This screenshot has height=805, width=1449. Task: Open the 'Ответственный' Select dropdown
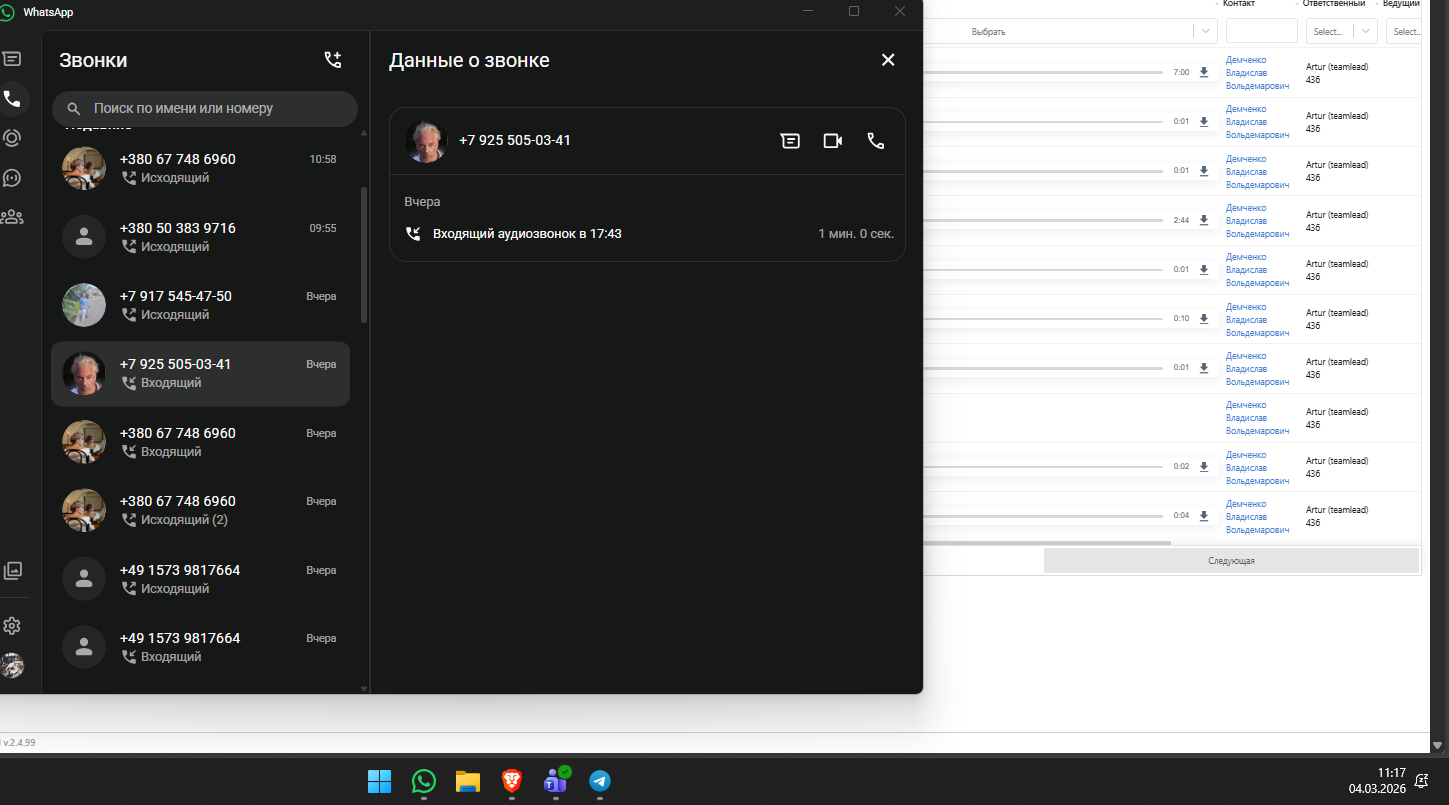coord(1342,31)
